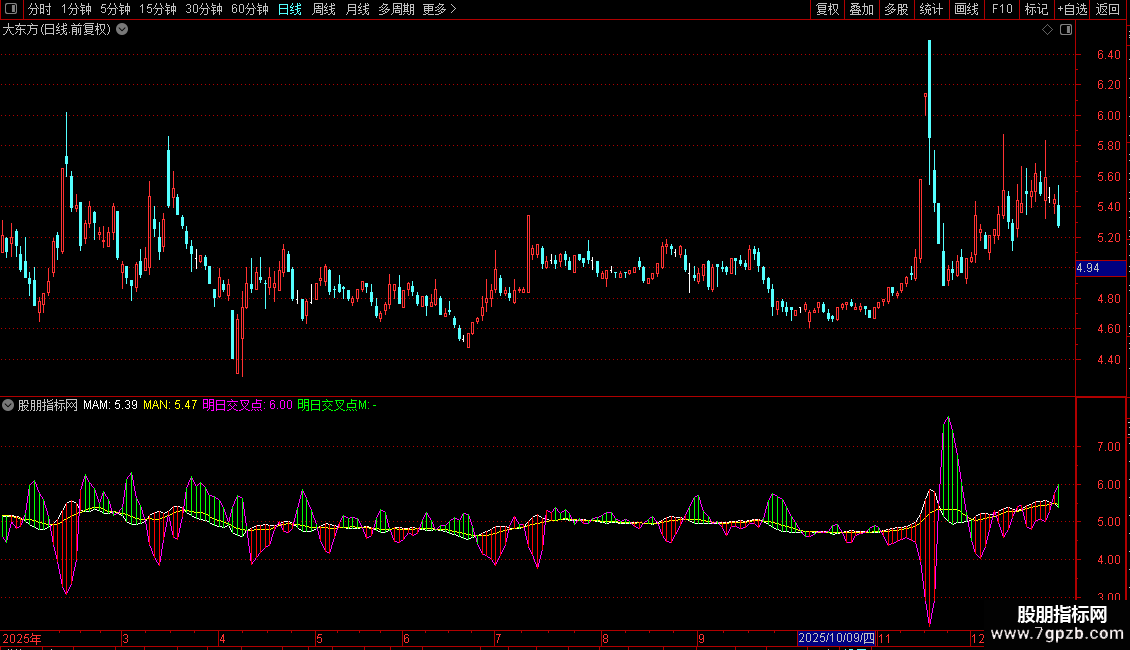Click 返回 to go back
1130x650 pixels.
pyautogui.click(x=1108, y=9)
